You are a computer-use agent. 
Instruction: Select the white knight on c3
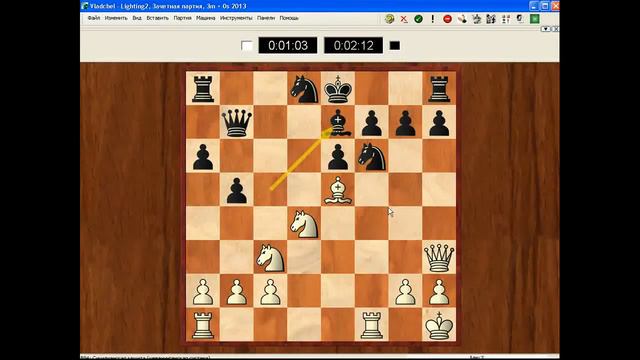coord(270,258)
